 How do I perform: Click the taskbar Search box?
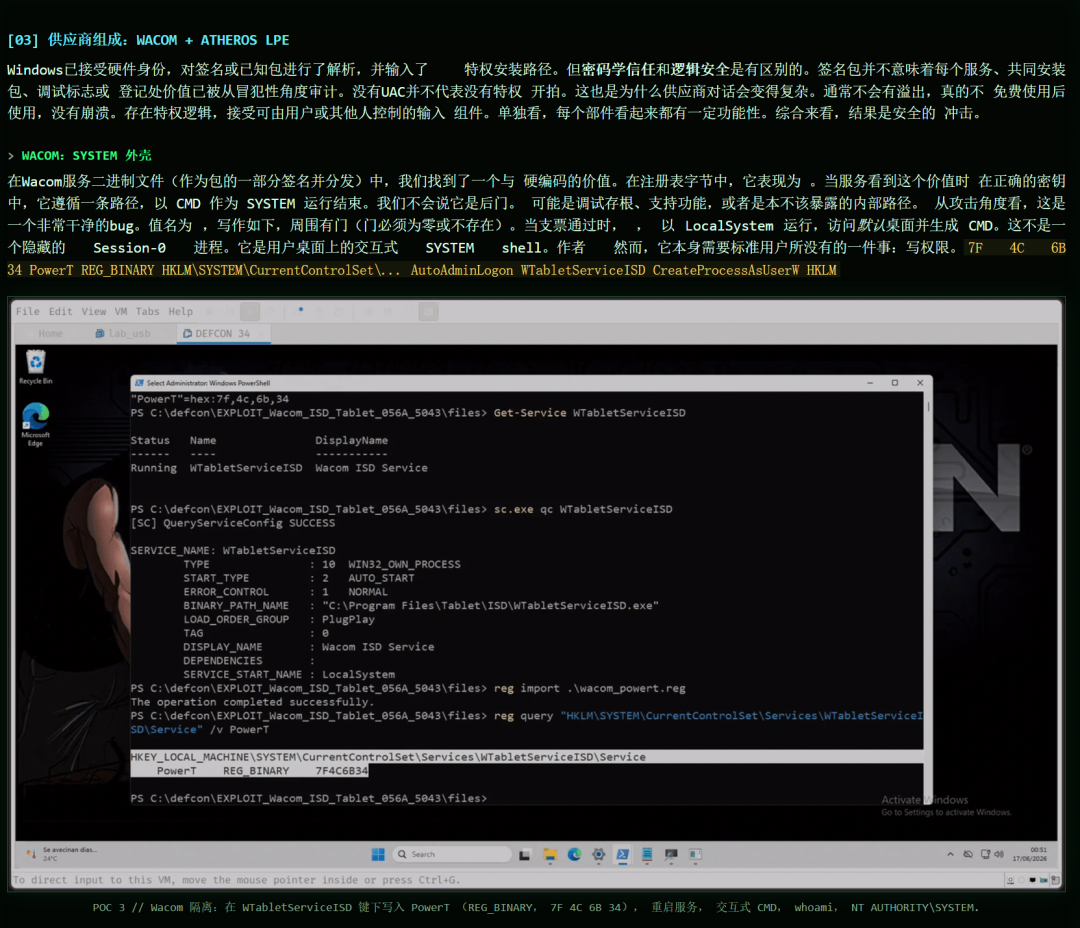452,854
